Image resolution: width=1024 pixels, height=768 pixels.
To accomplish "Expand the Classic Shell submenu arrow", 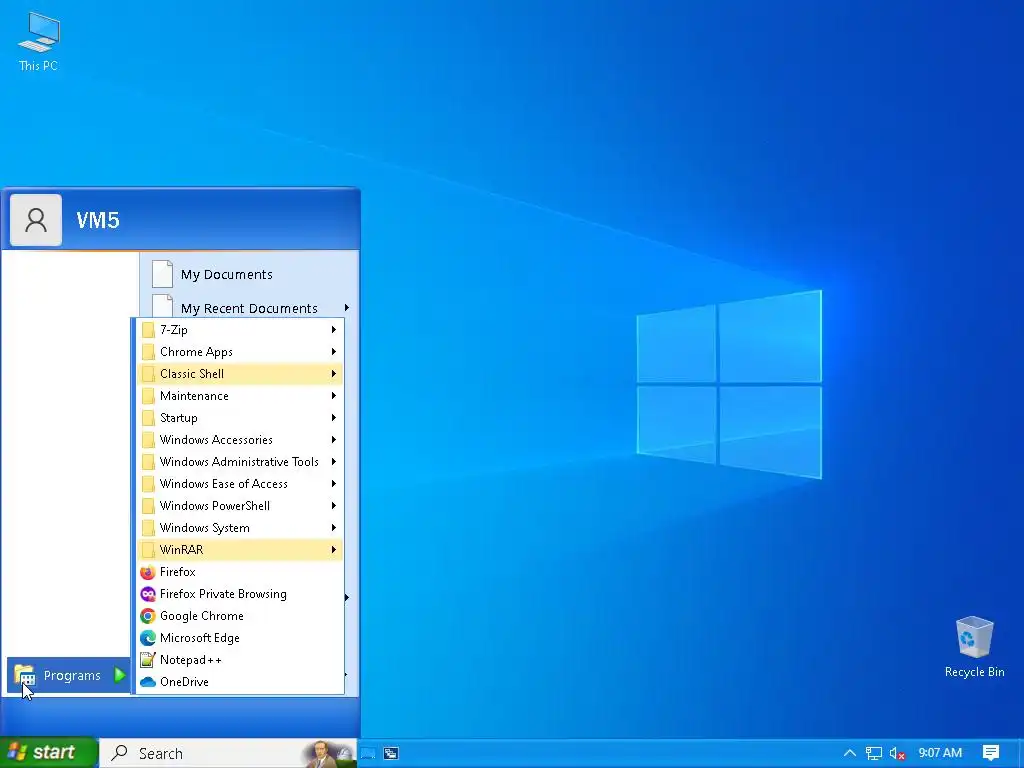I will [334, 374].
